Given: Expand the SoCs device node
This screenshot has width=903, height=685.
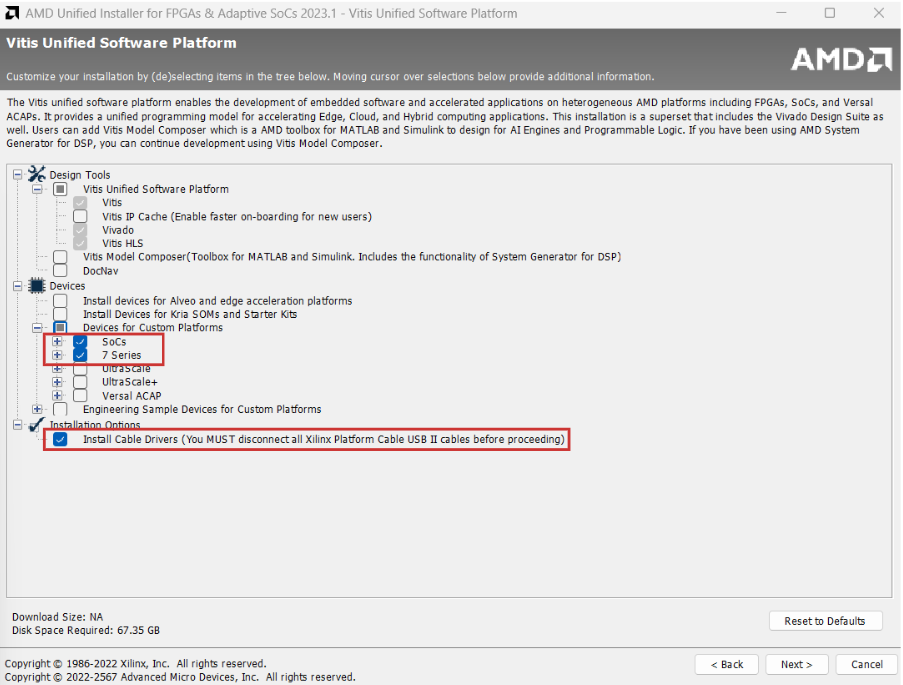Looking at the screenshot, I should [57, 342].
